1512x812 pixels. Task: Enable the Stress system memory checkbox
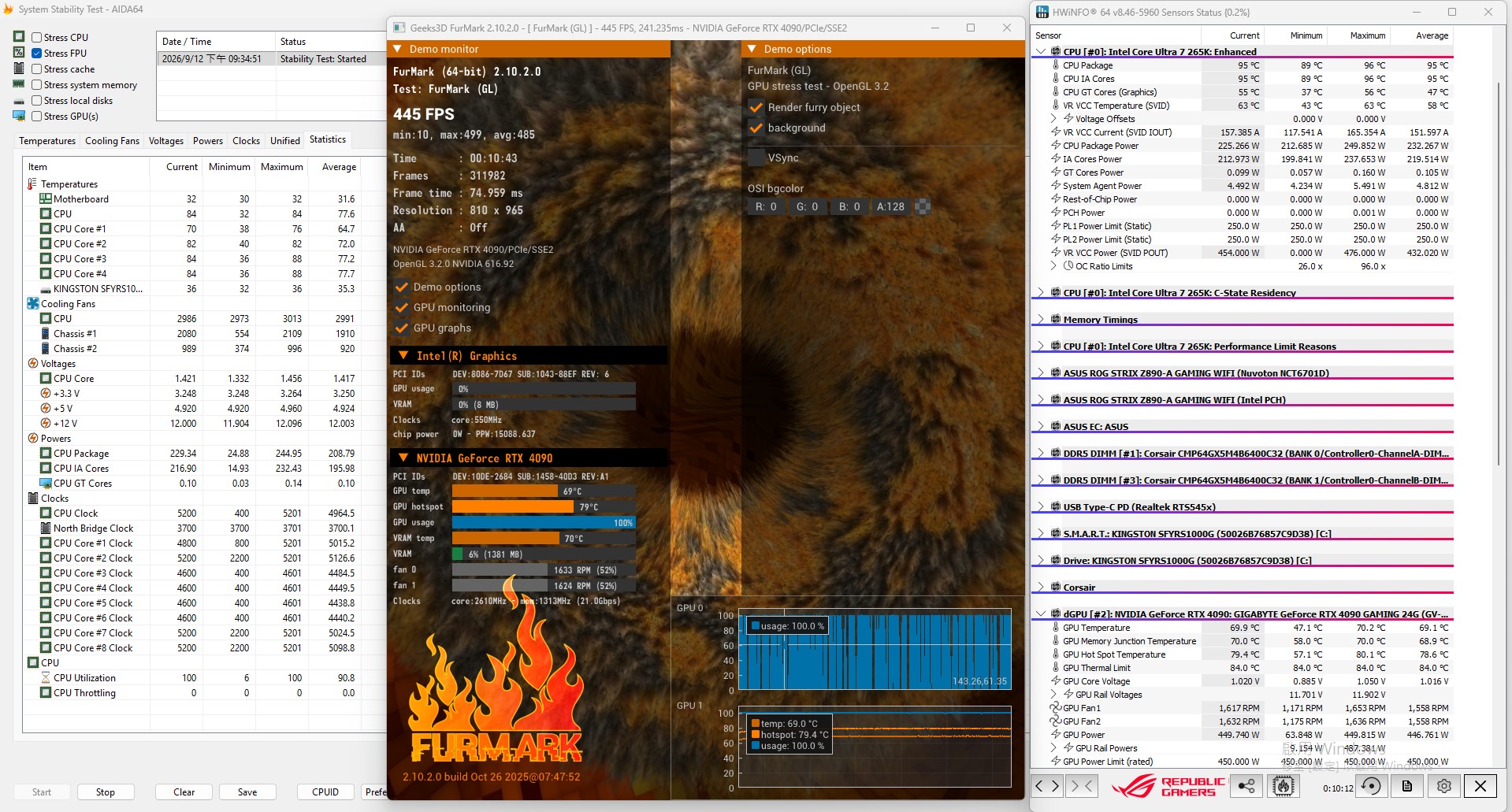[36, 84]
